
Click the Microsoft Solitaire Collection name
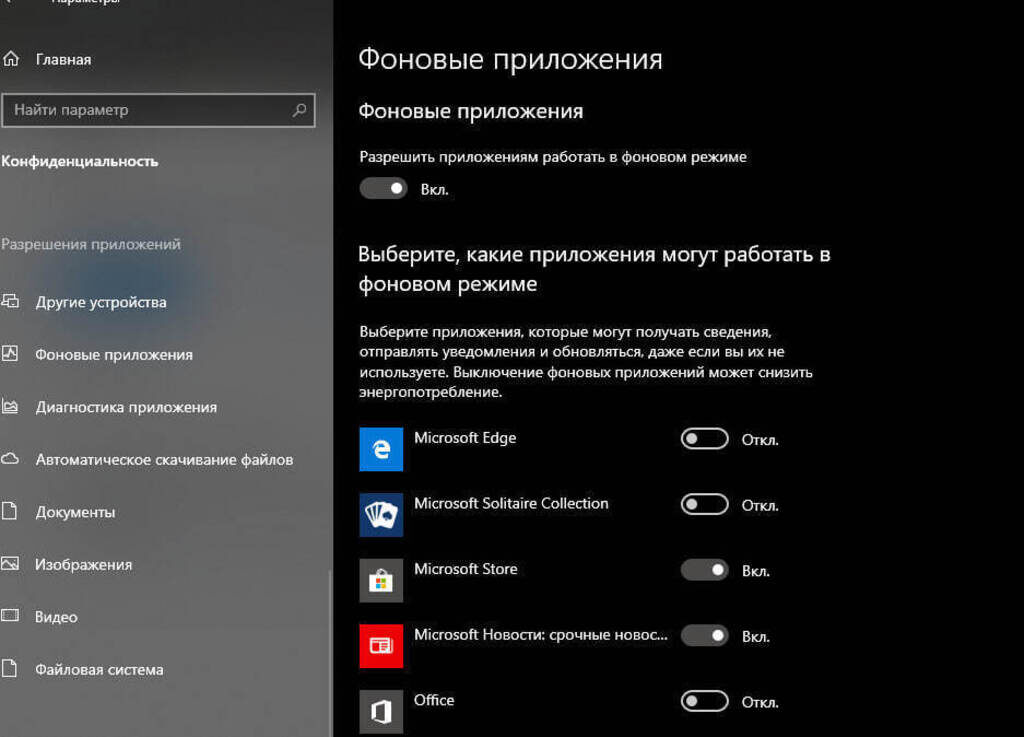511,503
